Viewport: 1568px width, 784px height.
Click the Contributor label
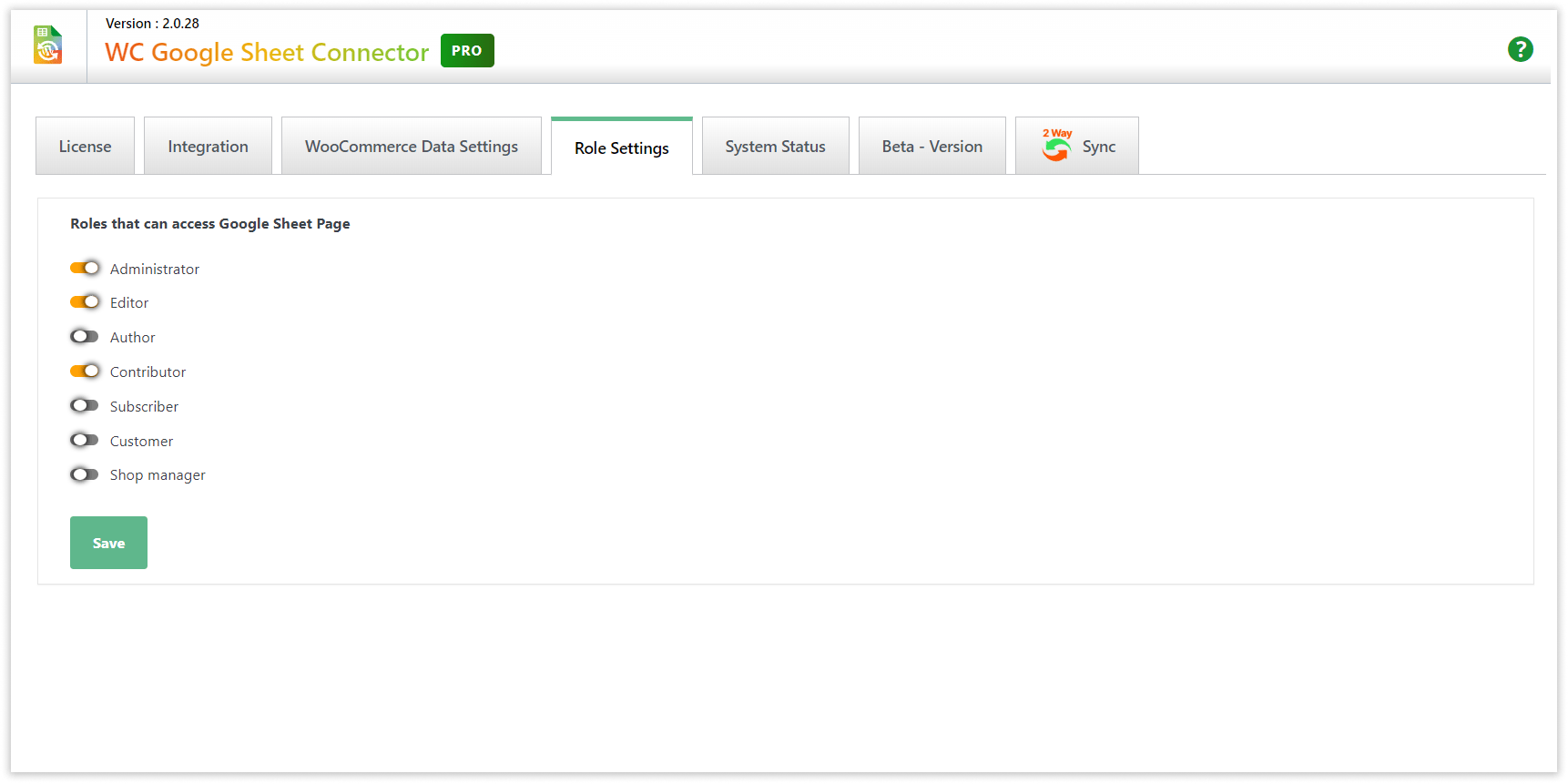click(148, 372)
